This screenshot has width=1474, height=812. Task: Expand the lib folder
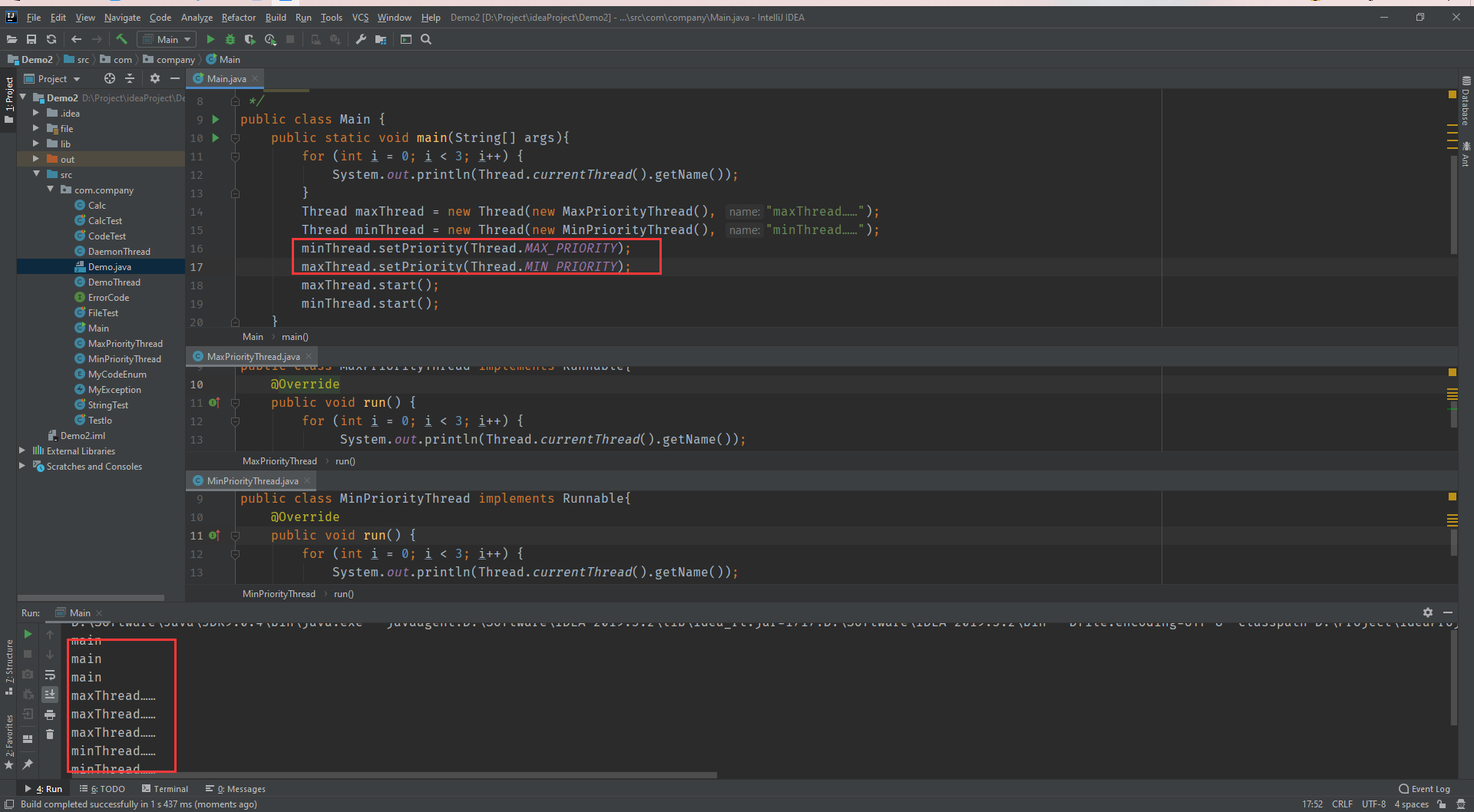[36, 144]
